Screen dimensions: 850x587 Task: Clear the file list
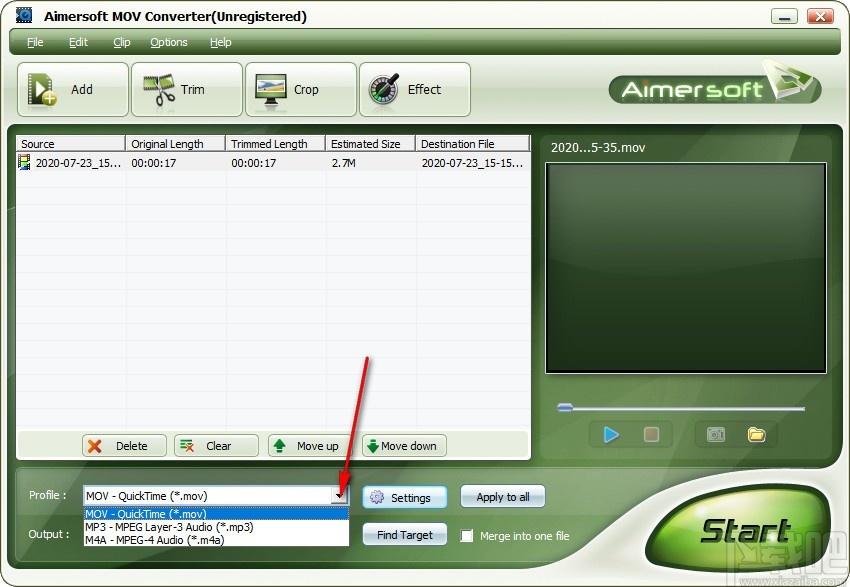tap(216, 446)
